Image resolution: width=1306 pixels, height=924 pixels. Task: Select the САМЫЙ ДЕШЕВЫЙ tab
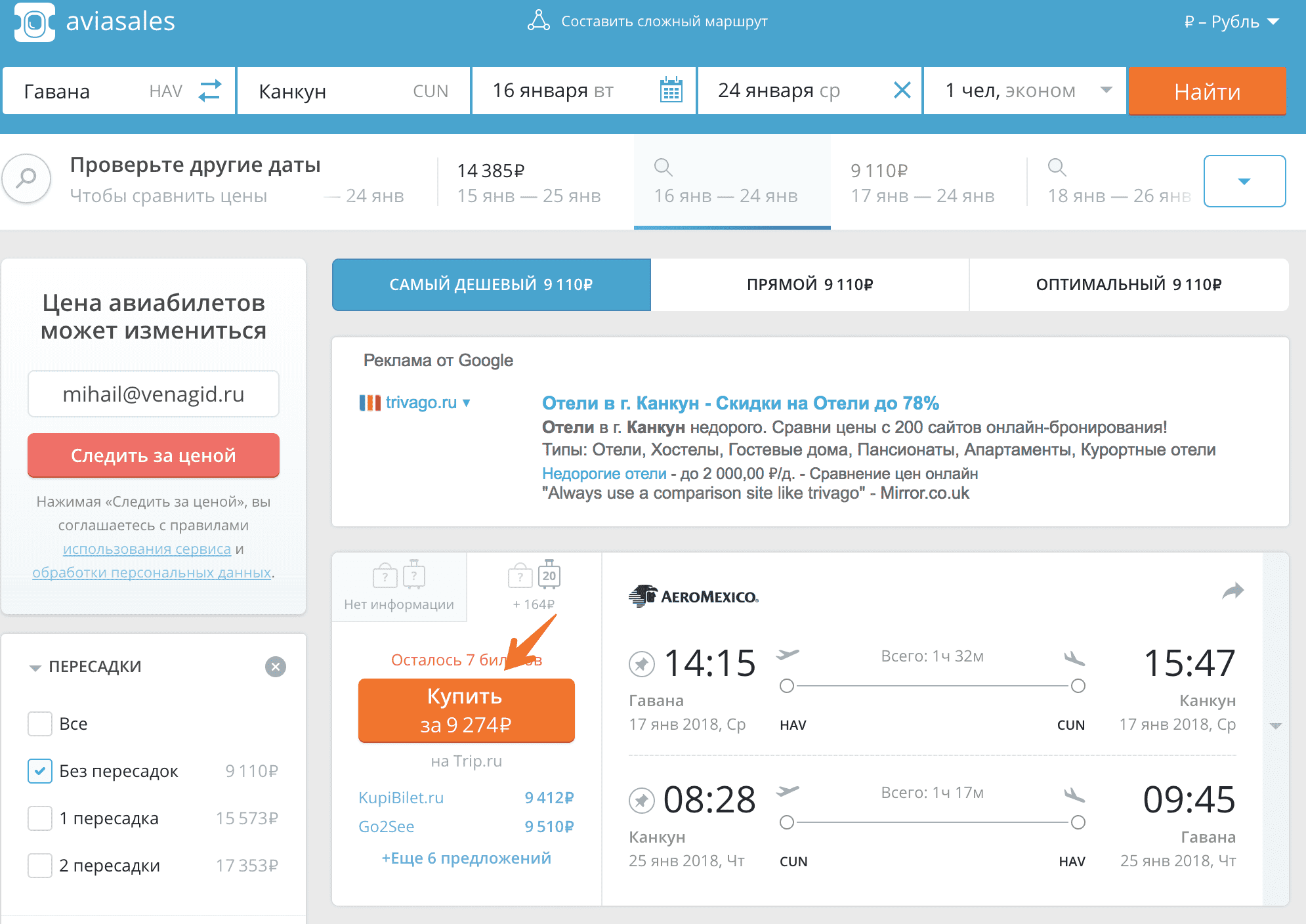click(492, 285)
